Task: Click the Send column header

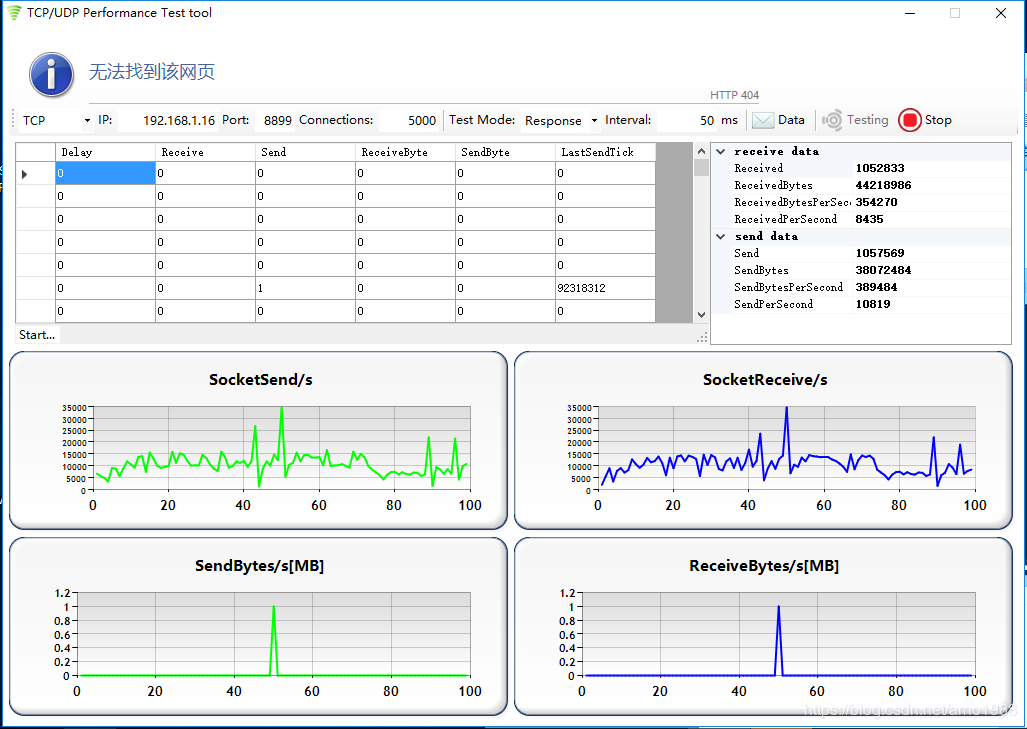Action: (x=306, y=152)
